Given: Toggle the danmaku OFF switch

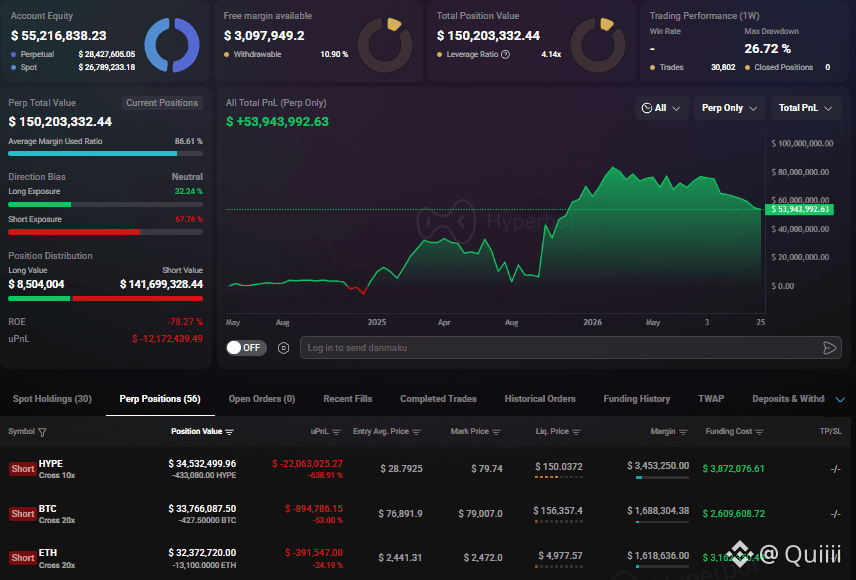Looking at the screenshot, I should click(x=246, y=348).
